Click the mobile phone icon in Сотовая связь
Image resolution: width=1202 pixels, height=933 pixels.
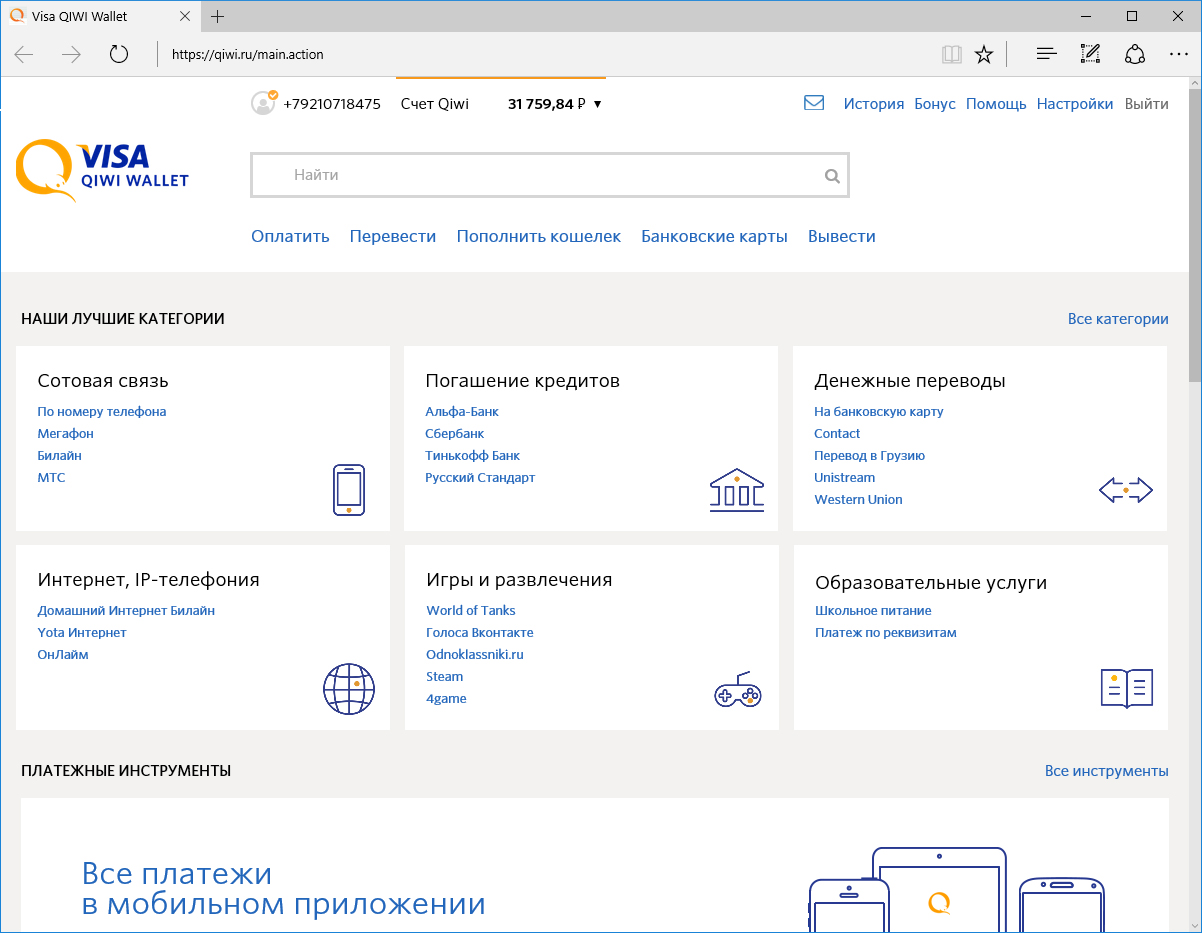(349, 490)
